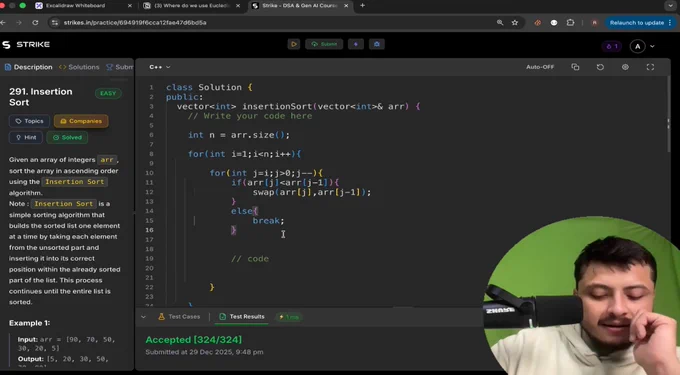Click the runtime 1 ms badge
Viewport: 680px width, 375px height.
pyautogui.click(x=289, y=317)
